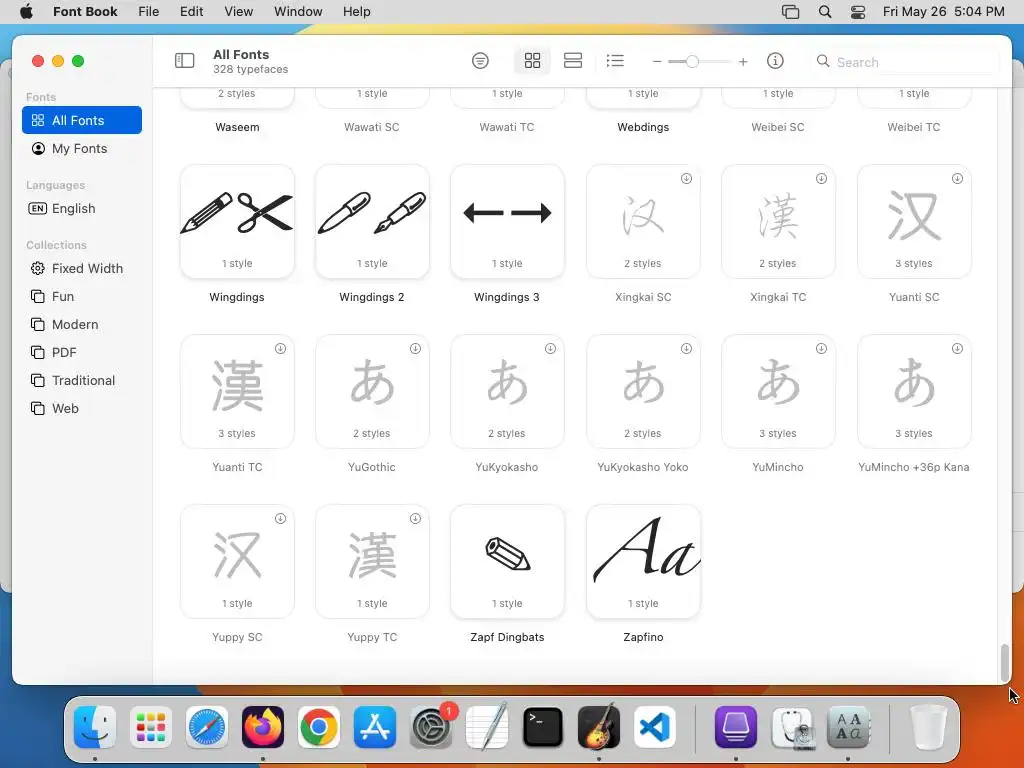The width and height of the screenshot is (1024, 768).
Task: Open the Fixed Width collection
Action: pos(82,268)
